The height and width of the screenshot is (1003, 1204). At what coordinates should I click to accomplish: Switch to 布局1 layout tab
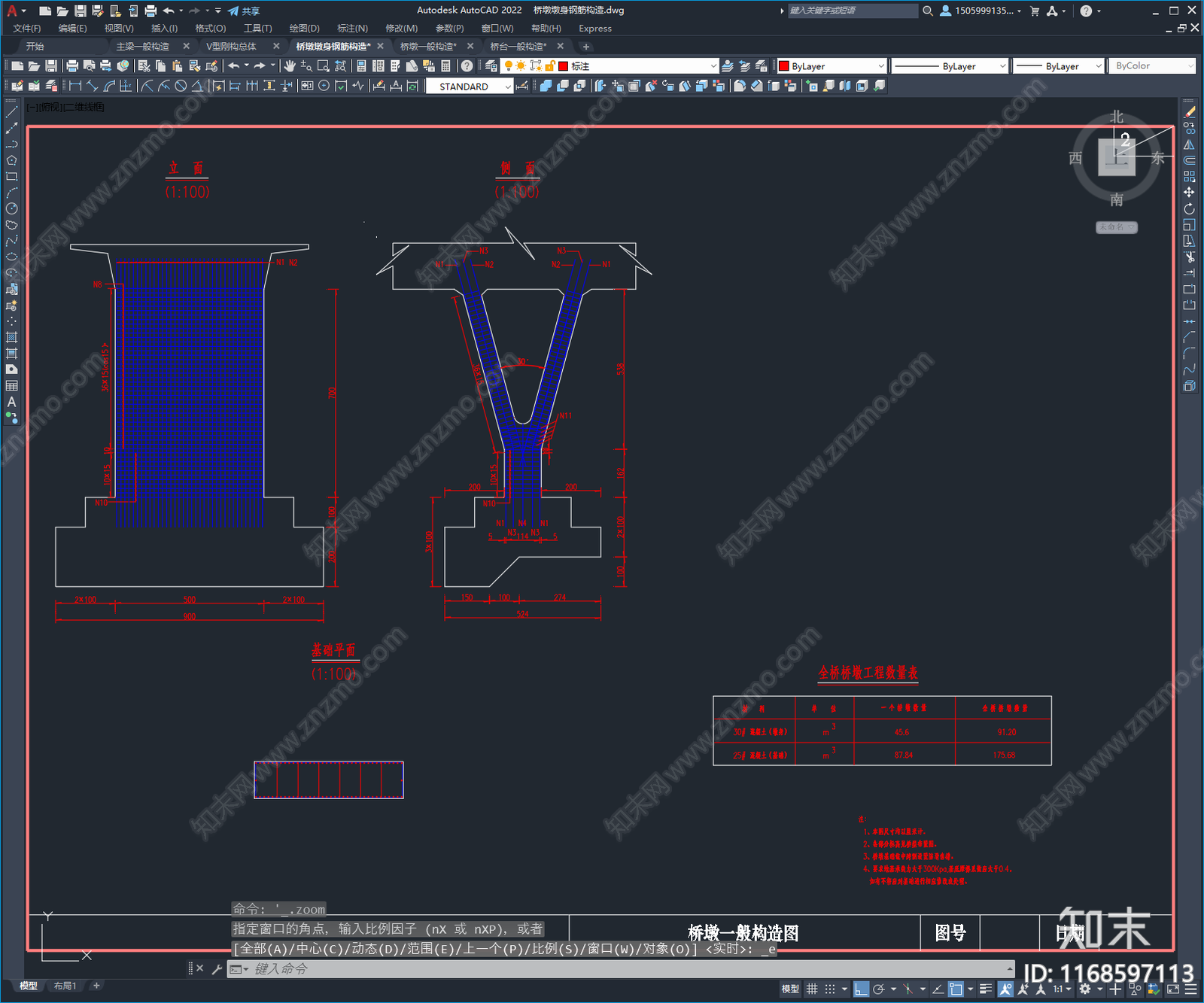tap(65, 986)
